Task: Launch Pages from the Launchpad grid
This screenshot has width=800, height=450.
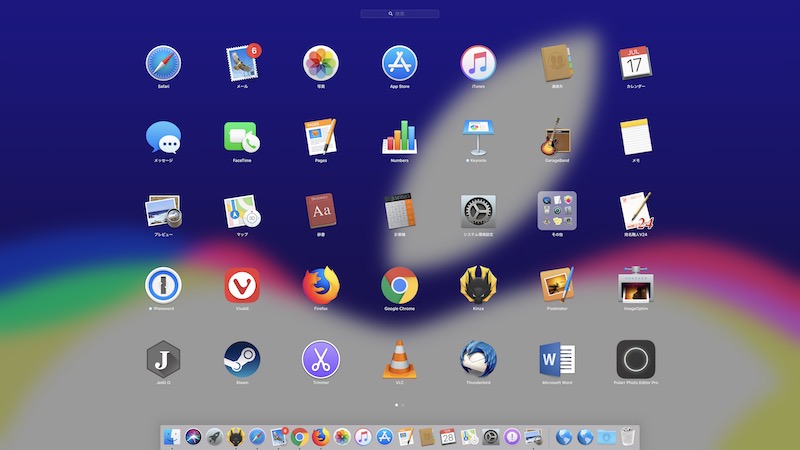Action: click(321, 137)
